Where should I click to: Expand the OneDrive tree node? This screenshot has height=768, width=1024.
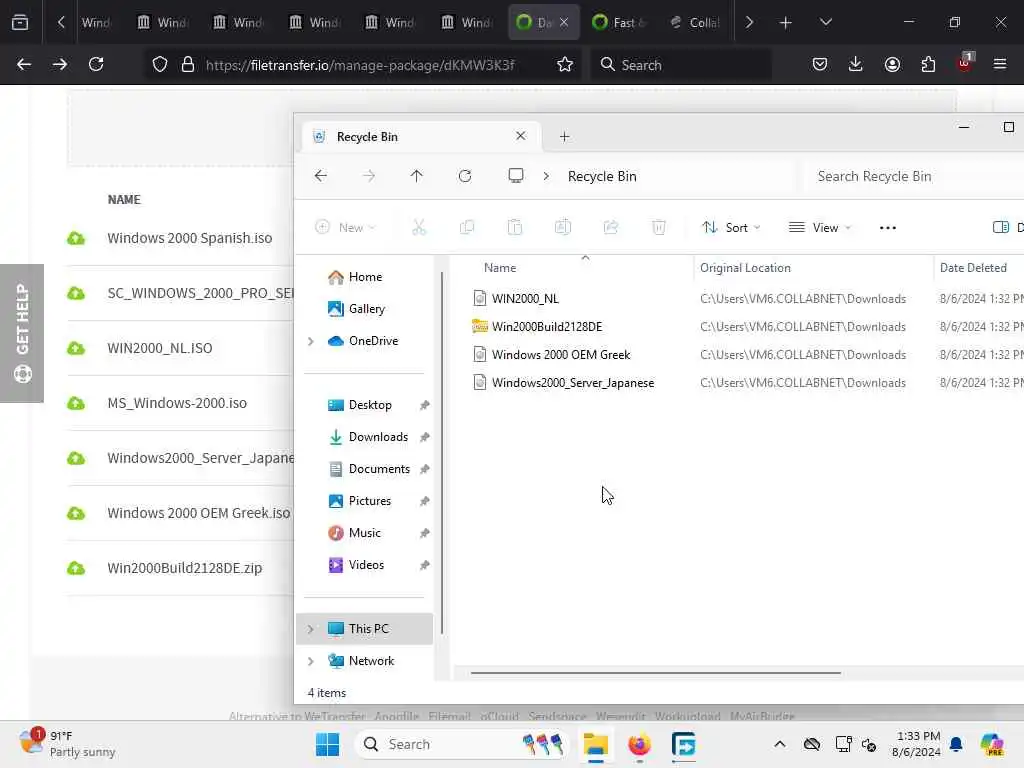coord(311,341)
